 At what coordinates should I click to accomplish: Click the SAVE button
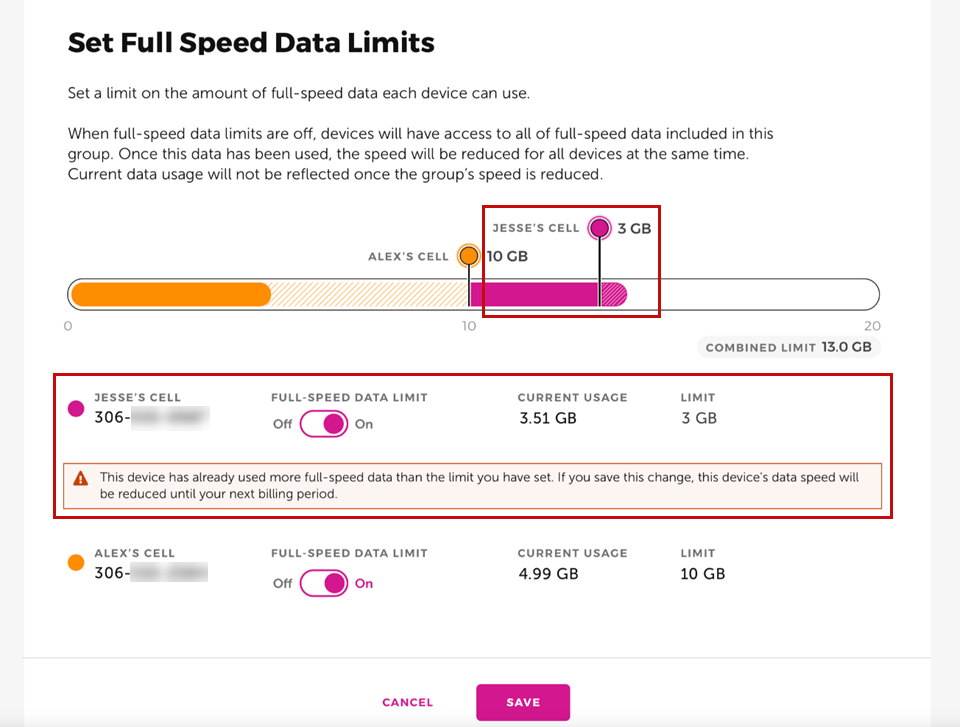click(x=523, y=702)
